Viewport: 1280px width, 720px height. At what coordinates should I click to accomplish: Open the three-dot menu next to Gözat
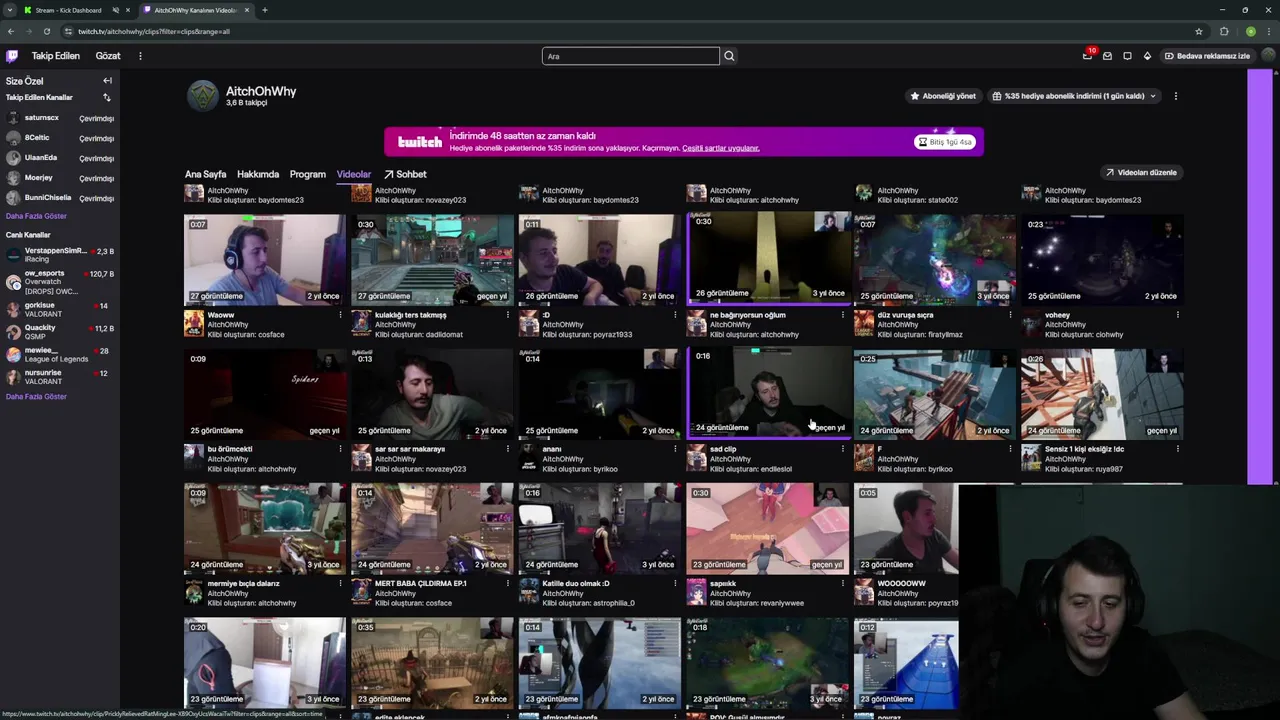(140, 56)
